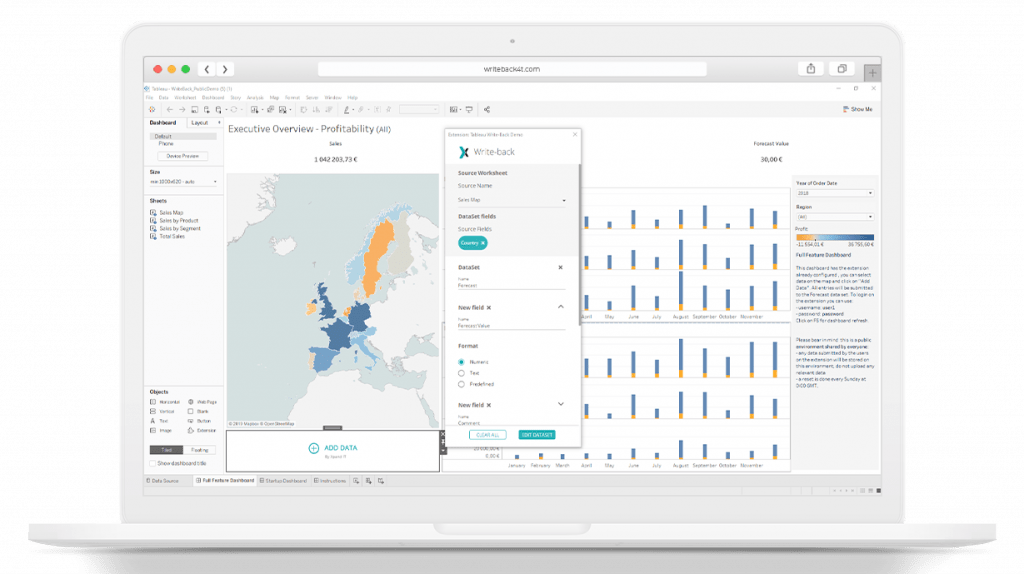Click the Highlight pen toolbar icon

coord(347,110)
